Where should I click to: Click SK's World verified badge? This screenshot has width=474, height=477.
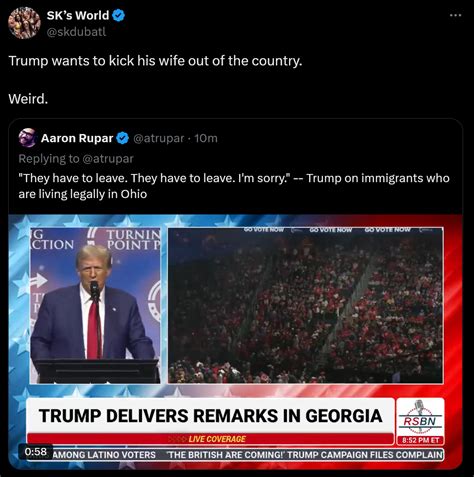[118, 15]
